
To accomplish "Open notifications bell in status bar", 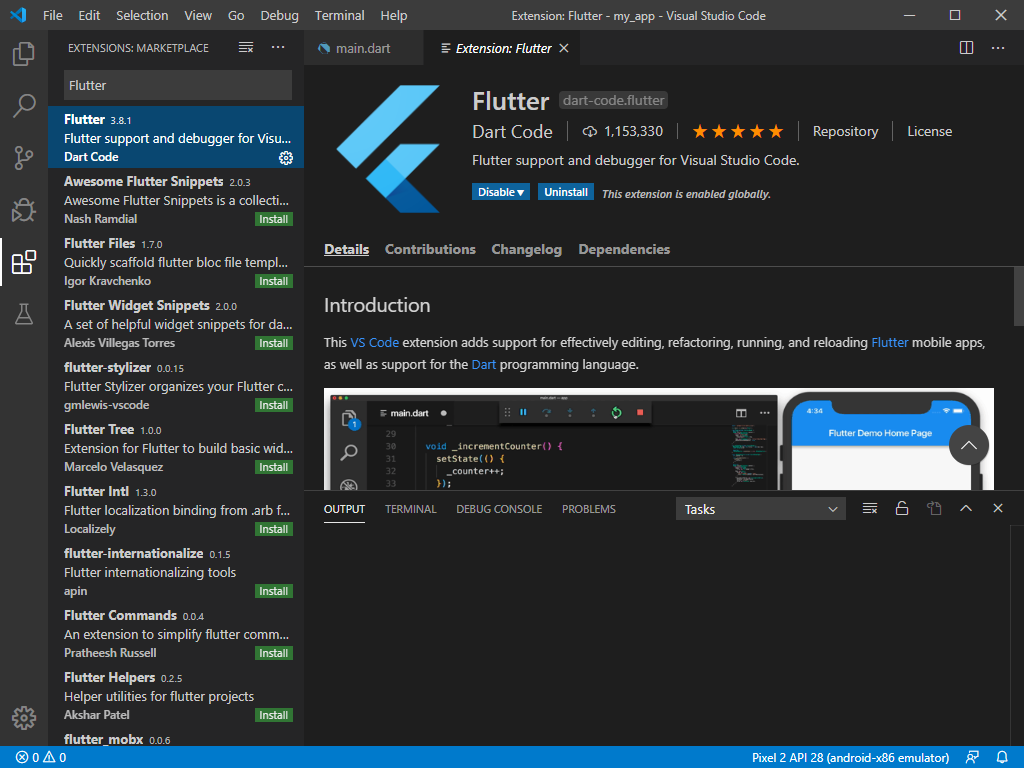I will (1003, 757).
